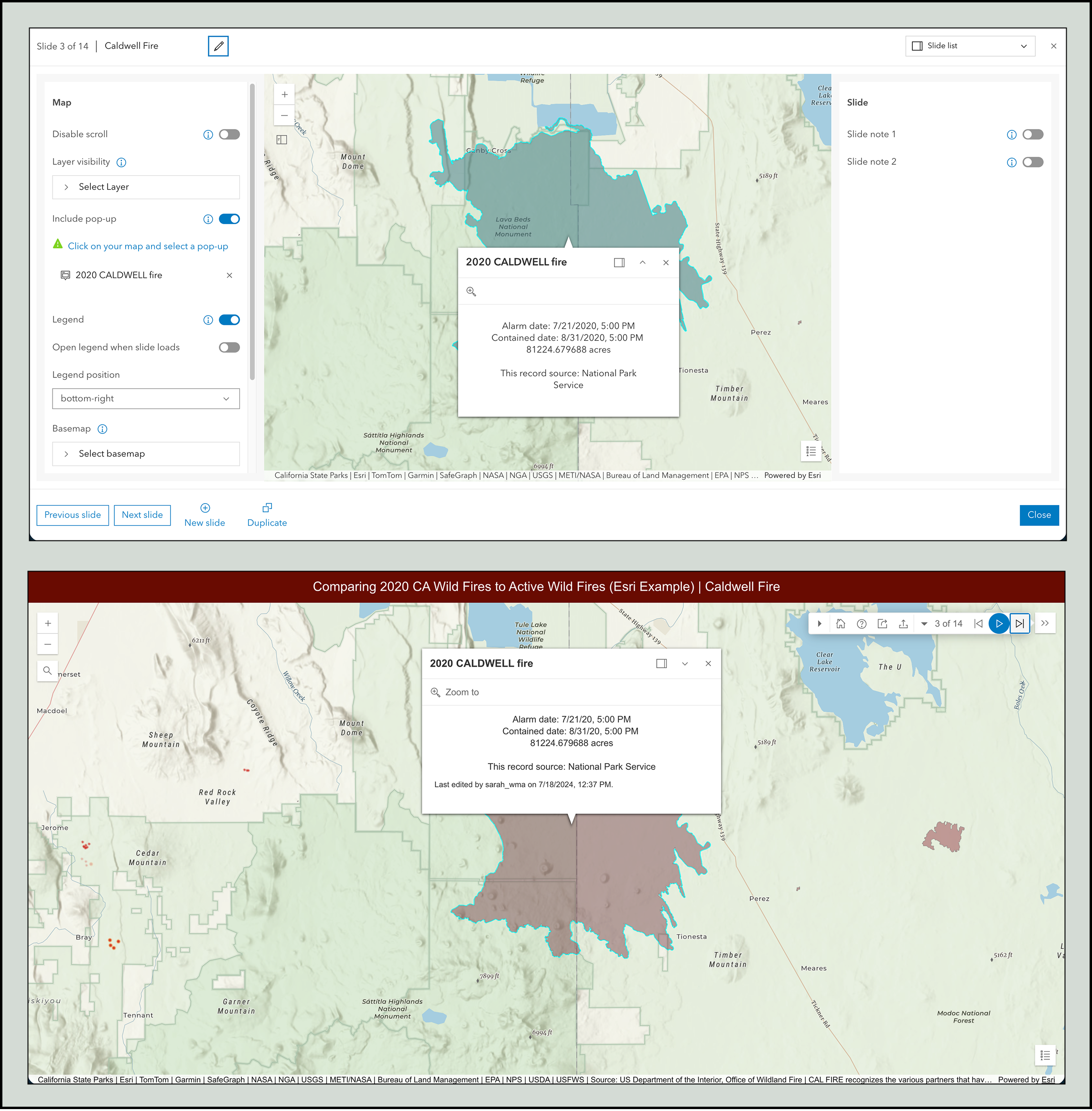The height and width of the screenshot is (1111, 1092).
Task: Dock the CALDWELL fire popup using dock icon
Action: click(x=619, y=262)
